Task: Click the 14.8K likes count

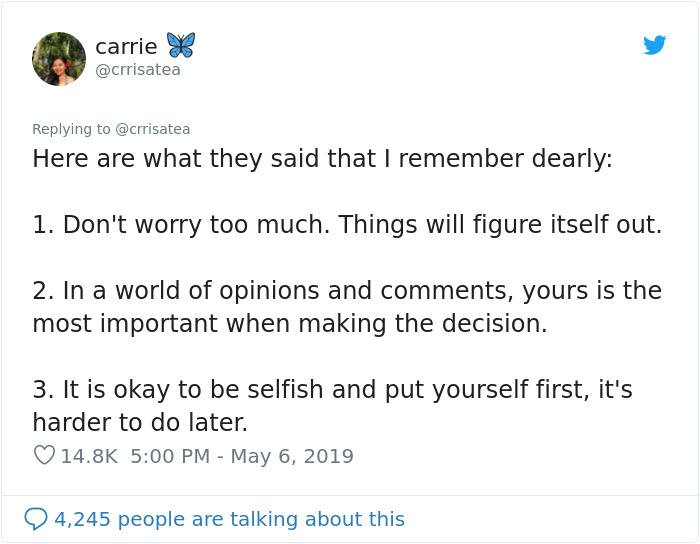Action: pyautogui.click(x=89, y=456)
